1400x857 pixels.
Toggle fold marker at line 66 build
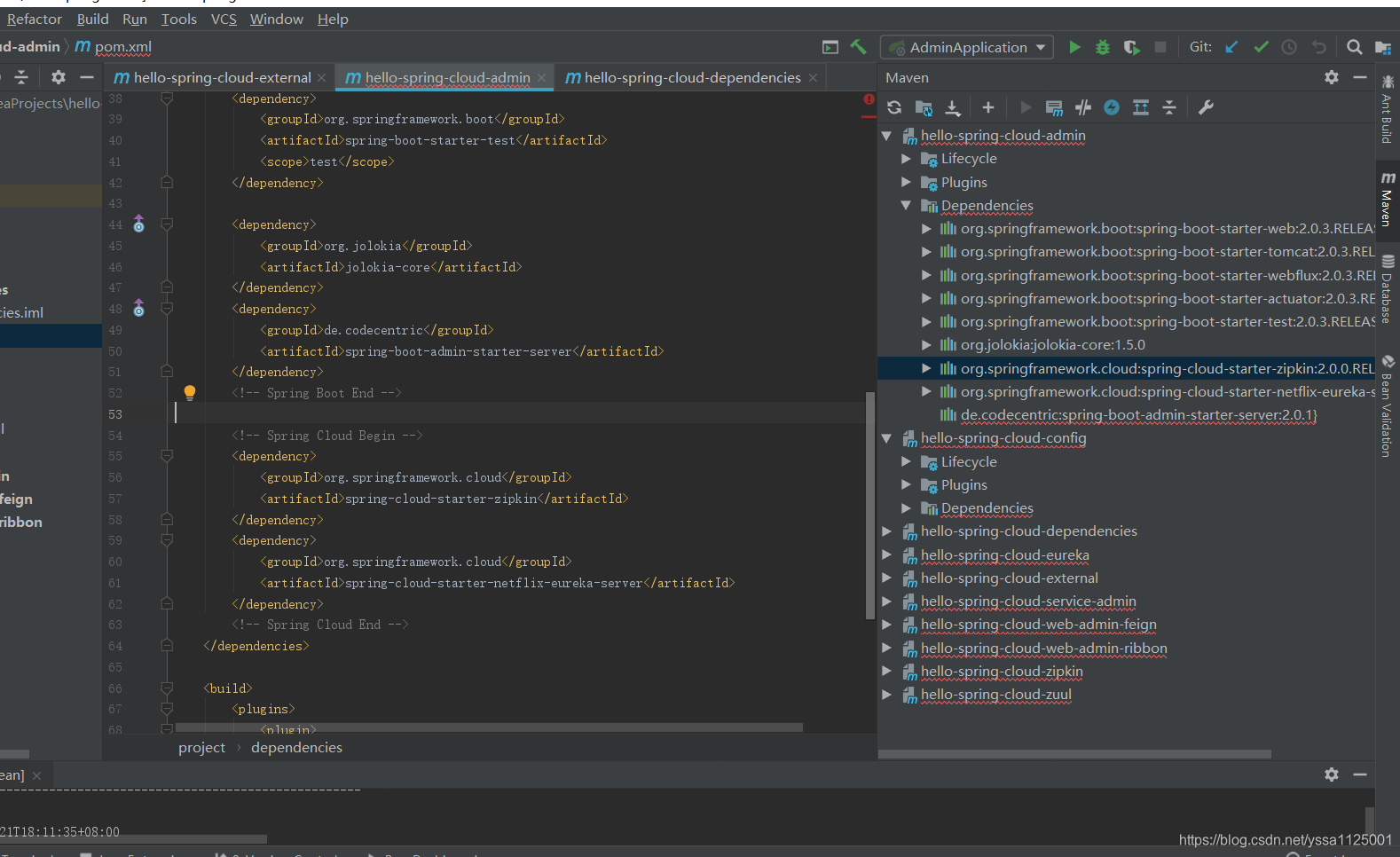point(167,688)
